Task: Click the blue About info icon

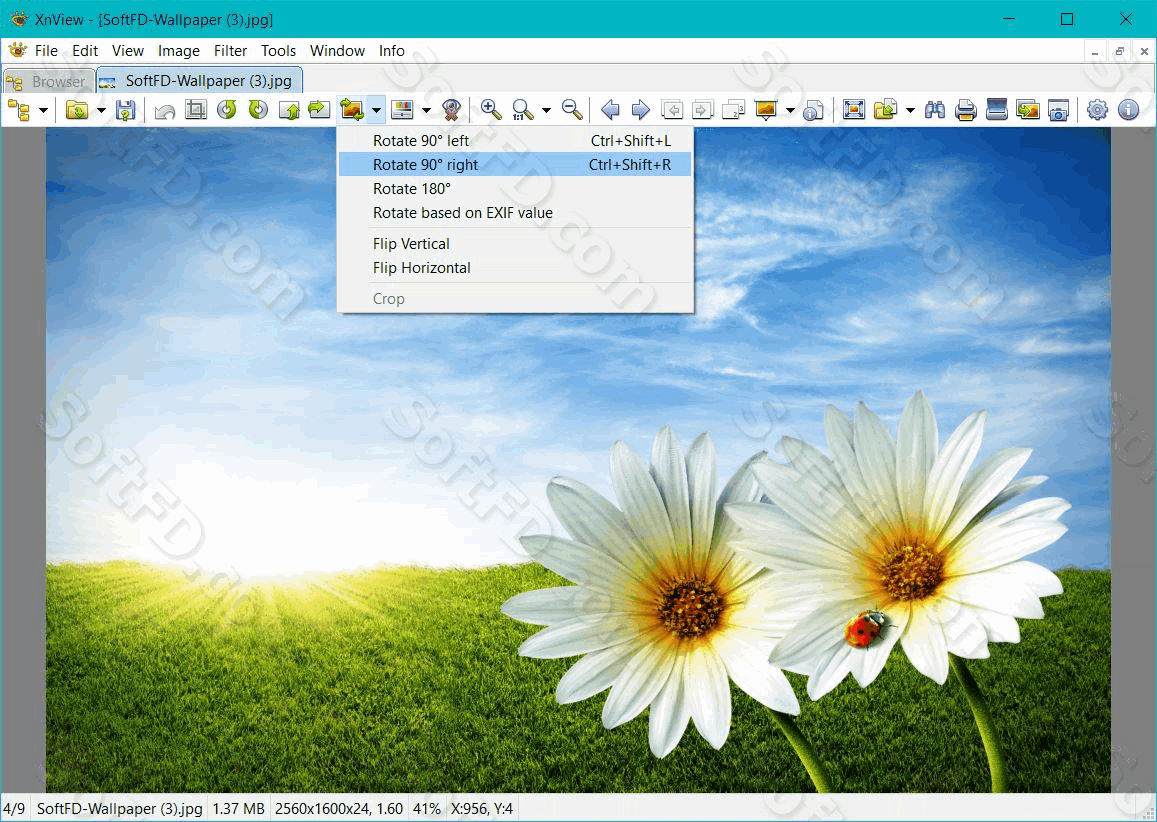Action: [x=1128, y=110]
